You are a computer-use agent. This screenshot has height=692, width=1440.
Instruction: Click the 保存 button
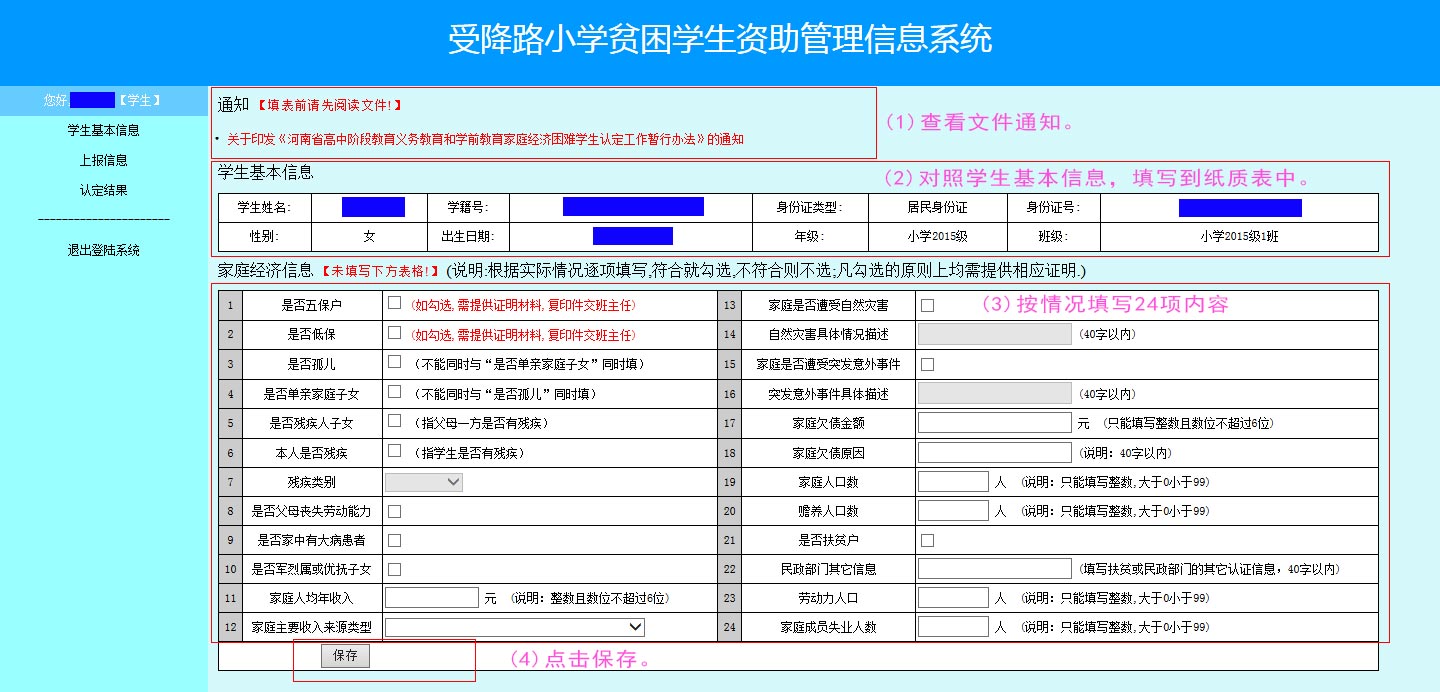point(345,656)
